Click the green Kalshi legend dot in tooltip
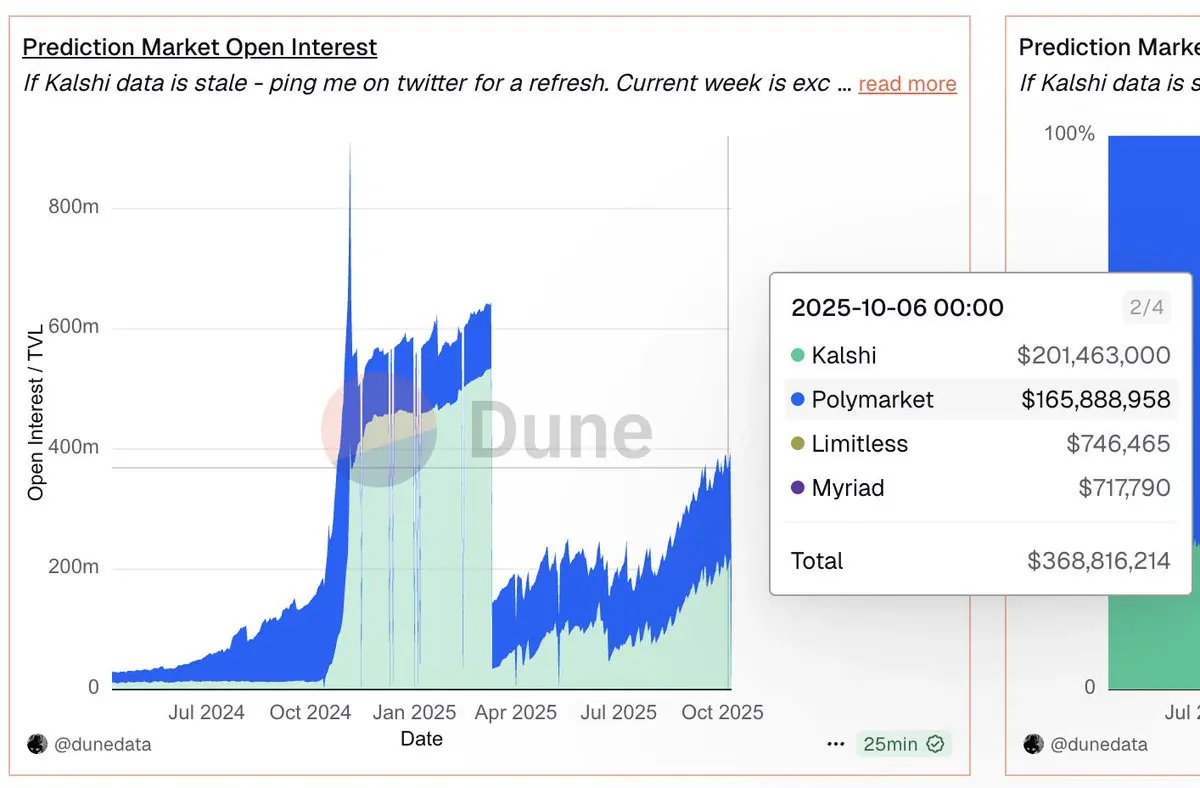The image size is (1200, 788). tap(797, 355)
